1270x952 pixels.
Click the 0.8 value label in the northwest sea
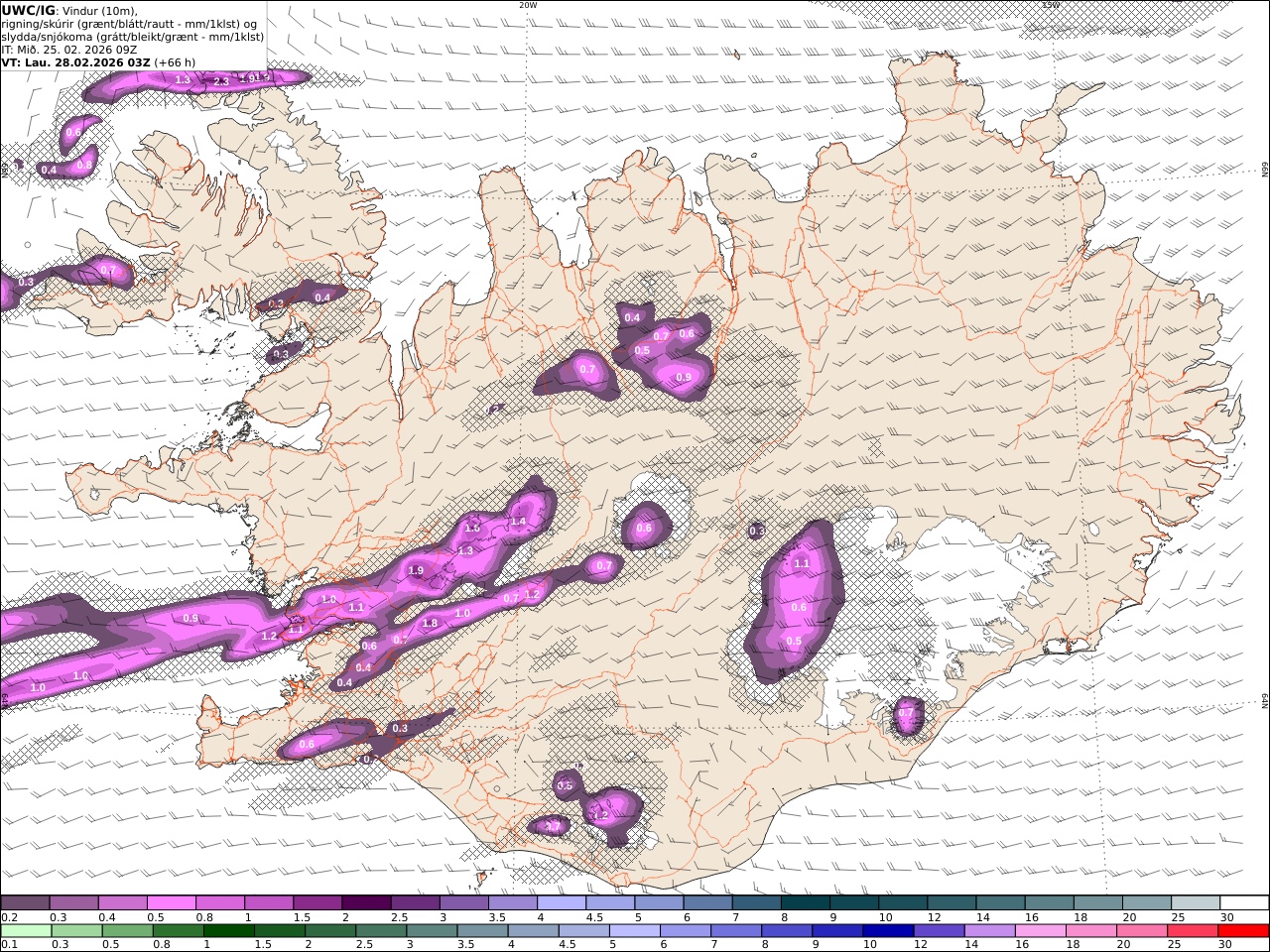tap(84, 165)
